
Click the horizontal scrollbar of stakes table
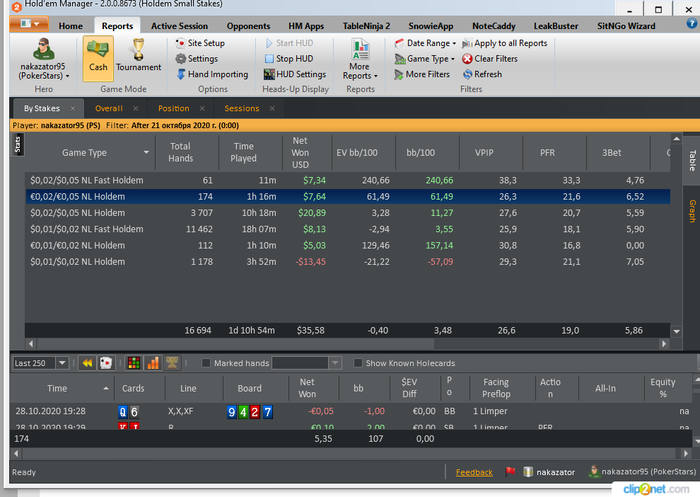347,343
